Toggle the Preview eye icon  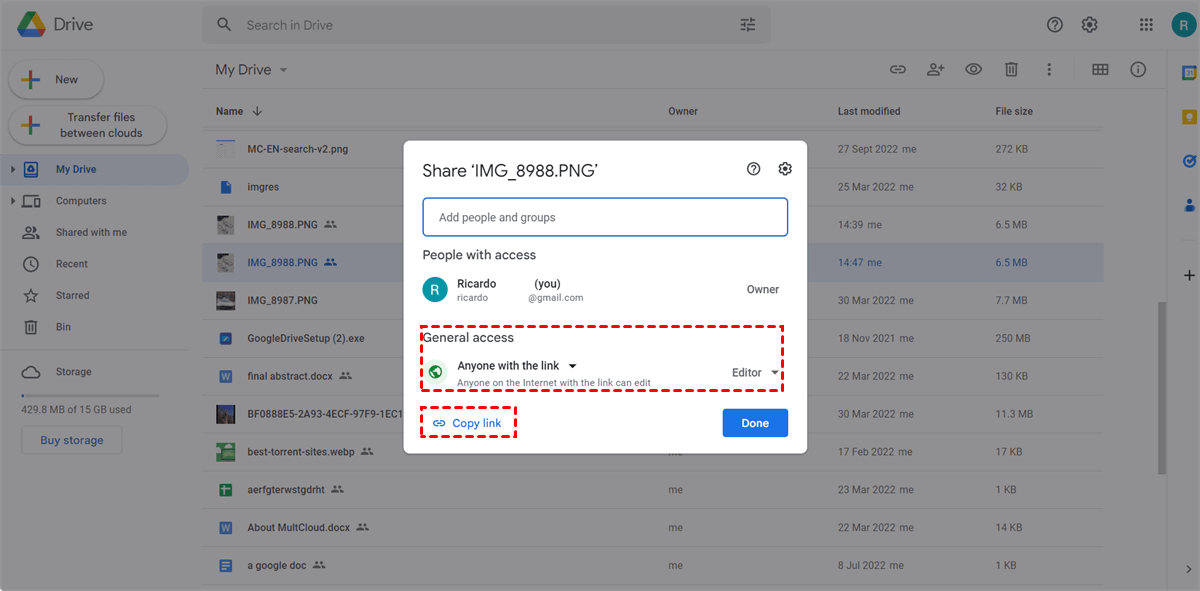973,69
